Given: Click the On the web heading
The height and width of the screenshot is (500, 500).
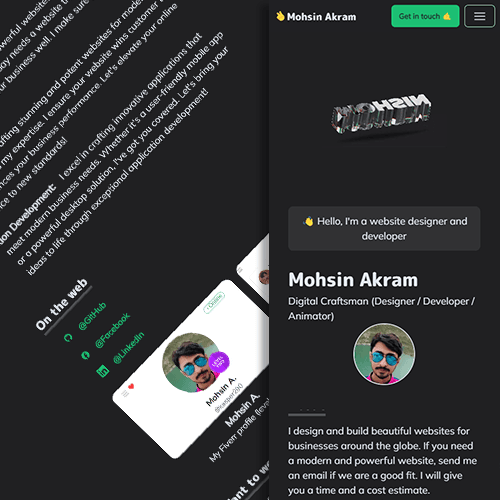Looking at the screenshot, I should point(62,304).
